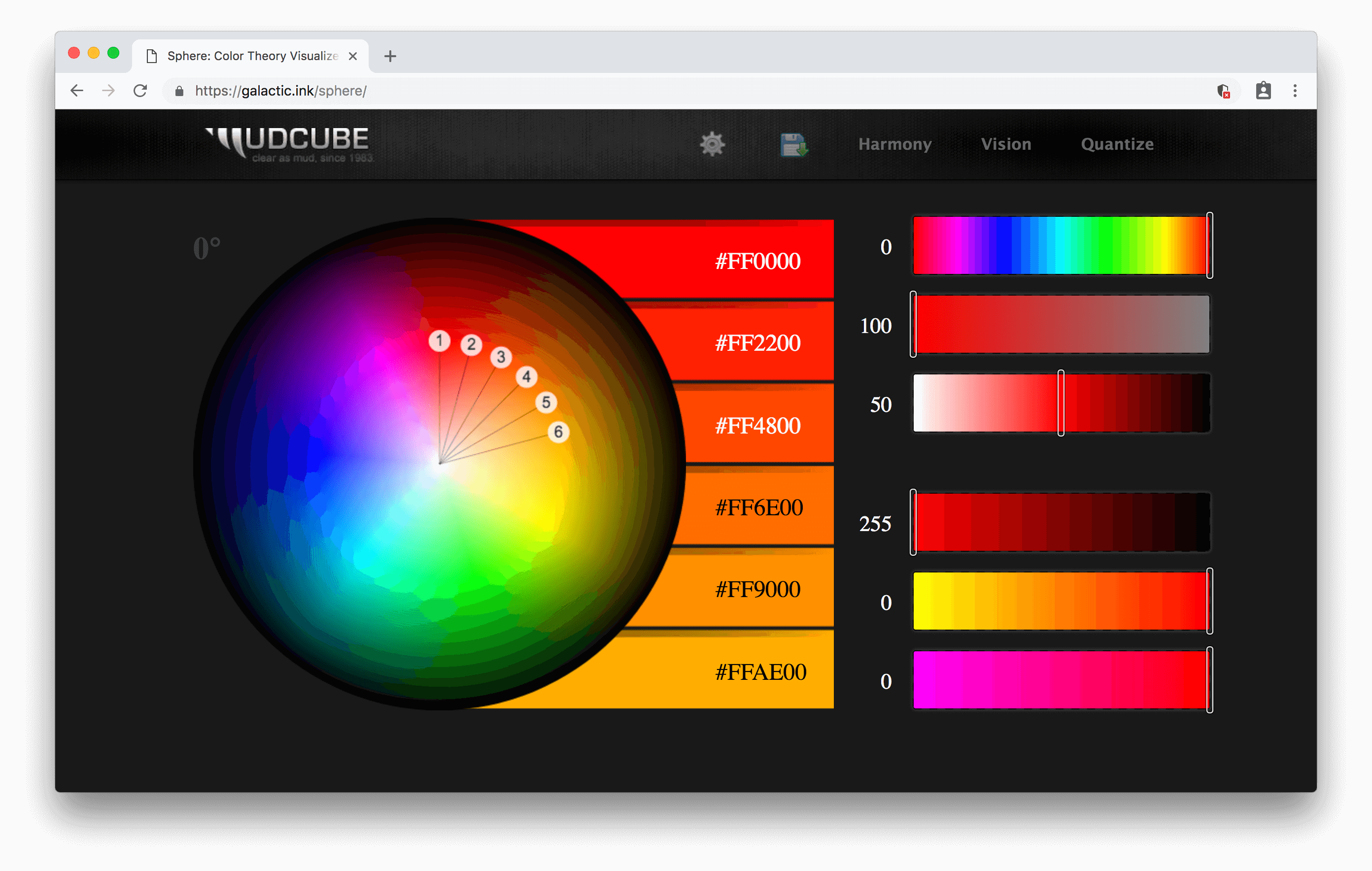Click the site lock icon
The height and width of the screenshot is (871, 1372).
click(179, 91)
